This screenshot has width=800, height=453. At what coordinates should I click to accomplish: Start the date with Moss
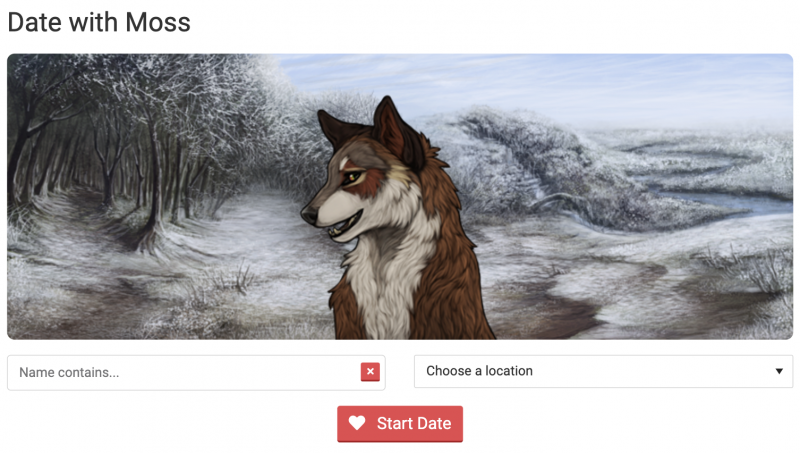400,424
